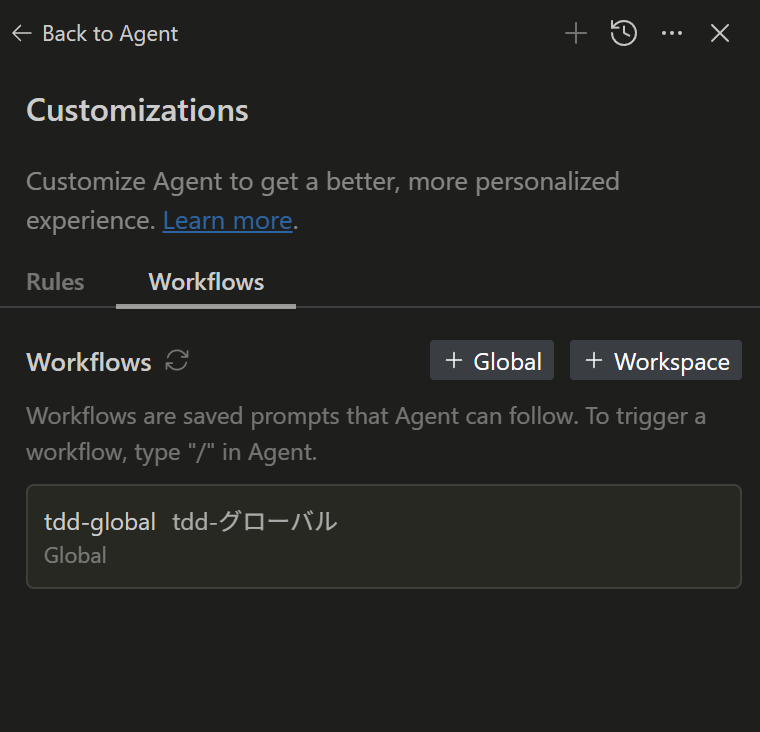Add a new Workspace workflow
Viewport: 760px width, 732px height.
[x=656, y=361]
